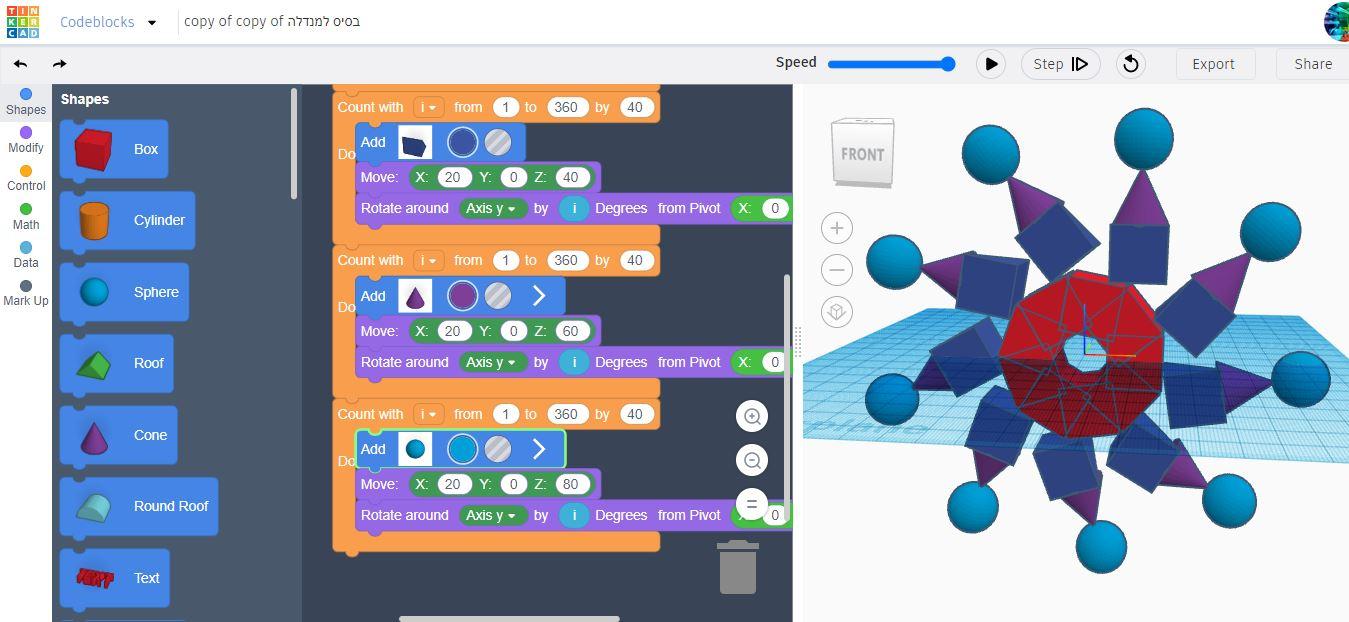Run the code with Play button
The height and width of the screenshot is (622, 1349).
[990, 64]
